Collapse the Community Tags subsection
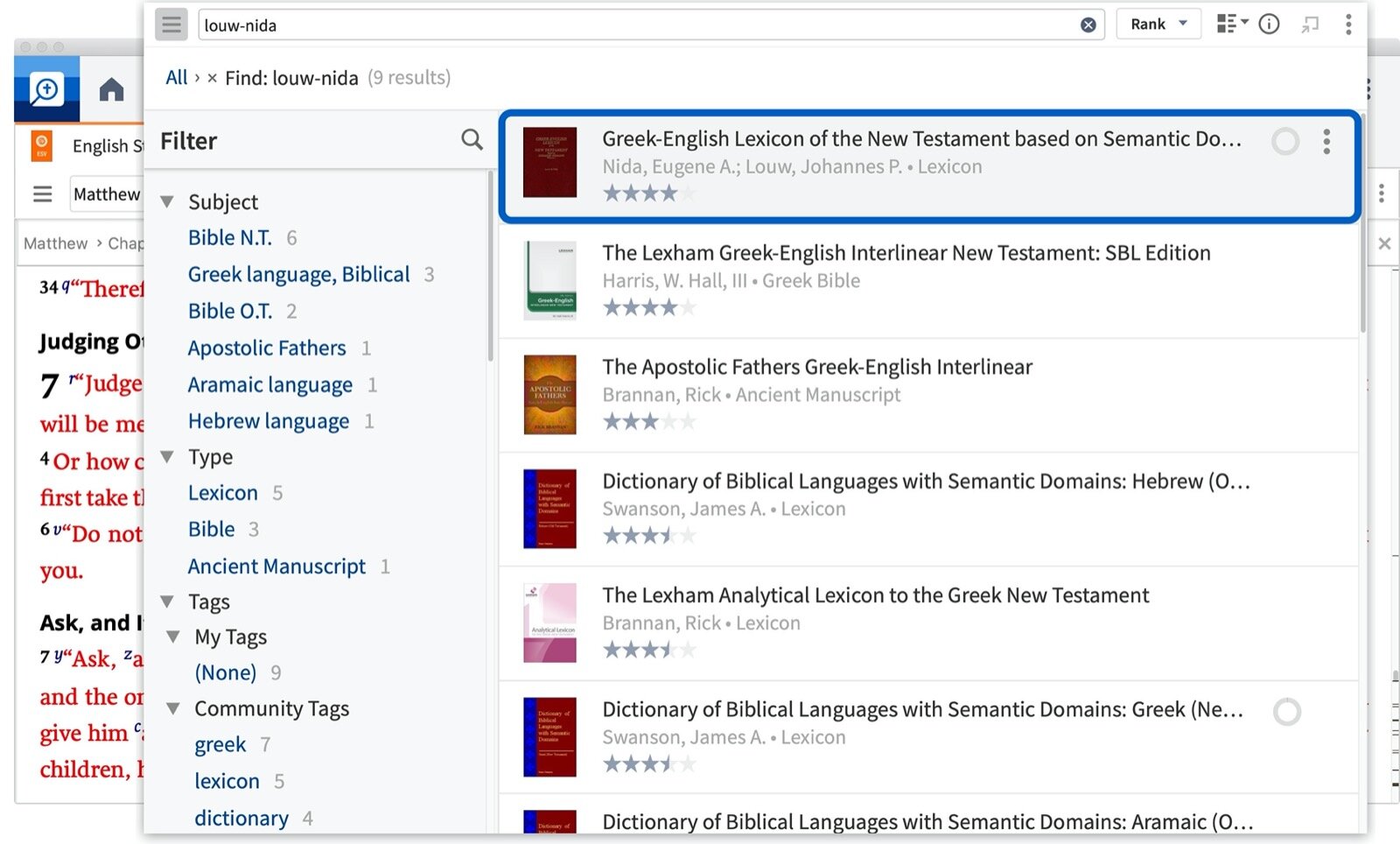Screen dimensions: 1400x844 (173, 708)
